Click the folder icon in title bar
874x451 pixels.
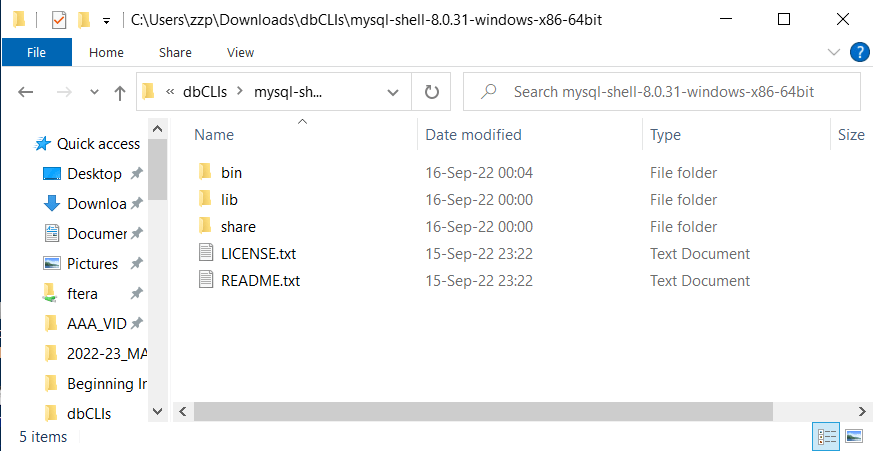tap(20, 20)
